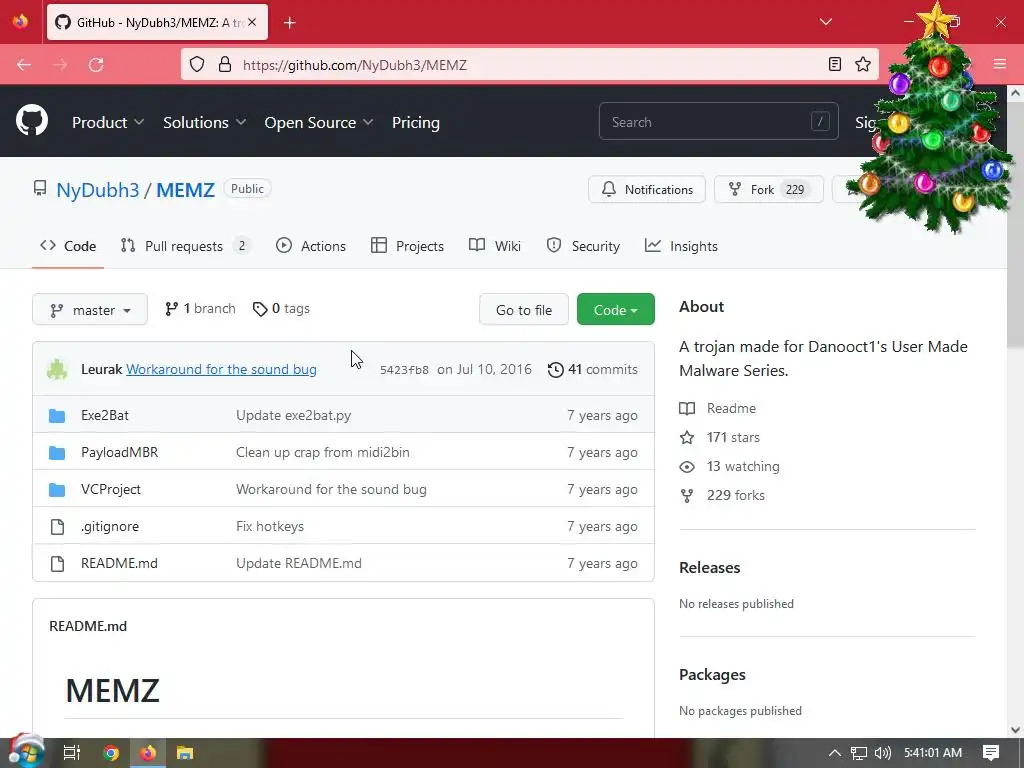Click the .gitignore file icon

coord(57,526)
